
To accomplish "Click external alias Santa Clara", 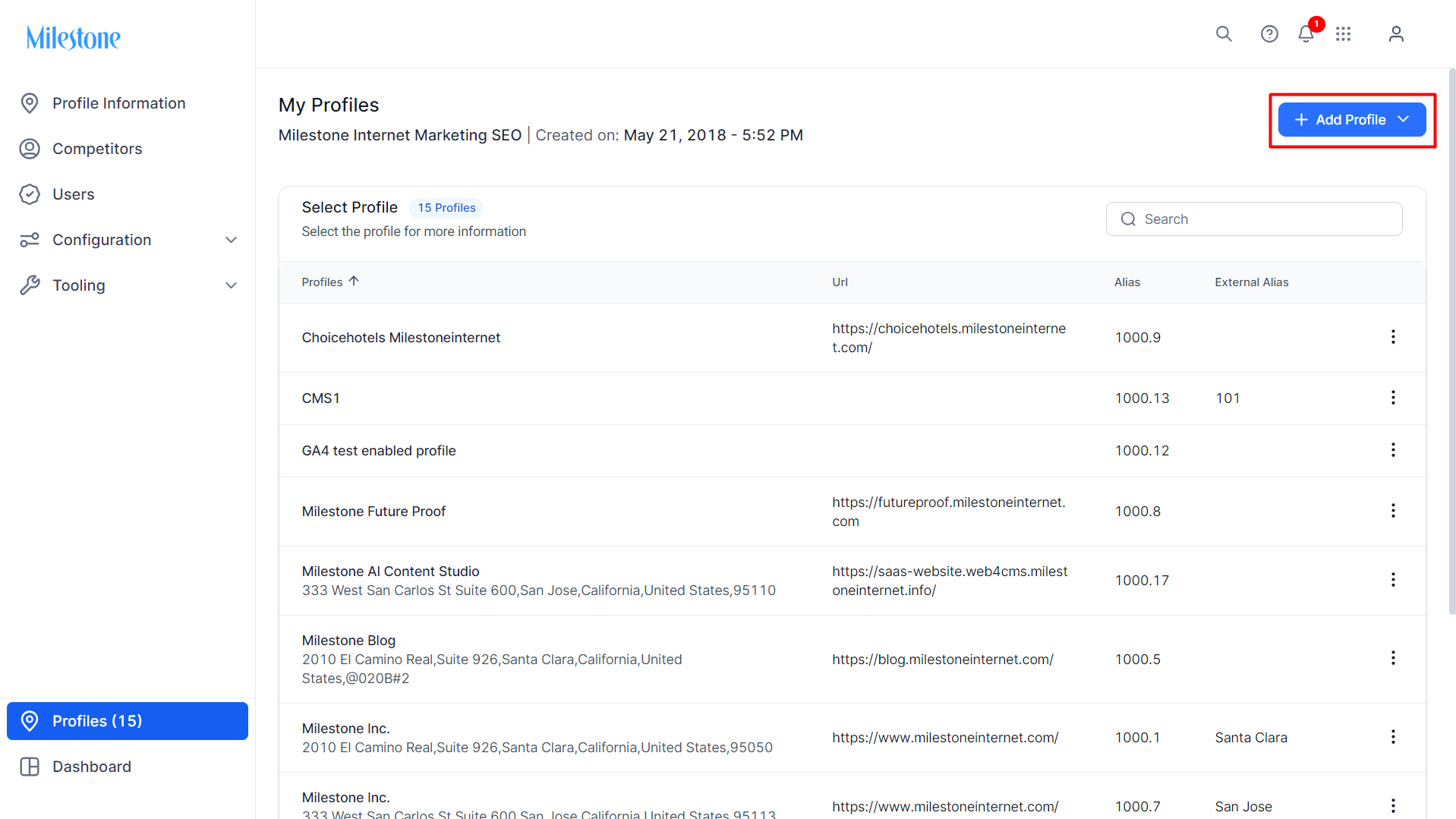I will coord(1251,738).
